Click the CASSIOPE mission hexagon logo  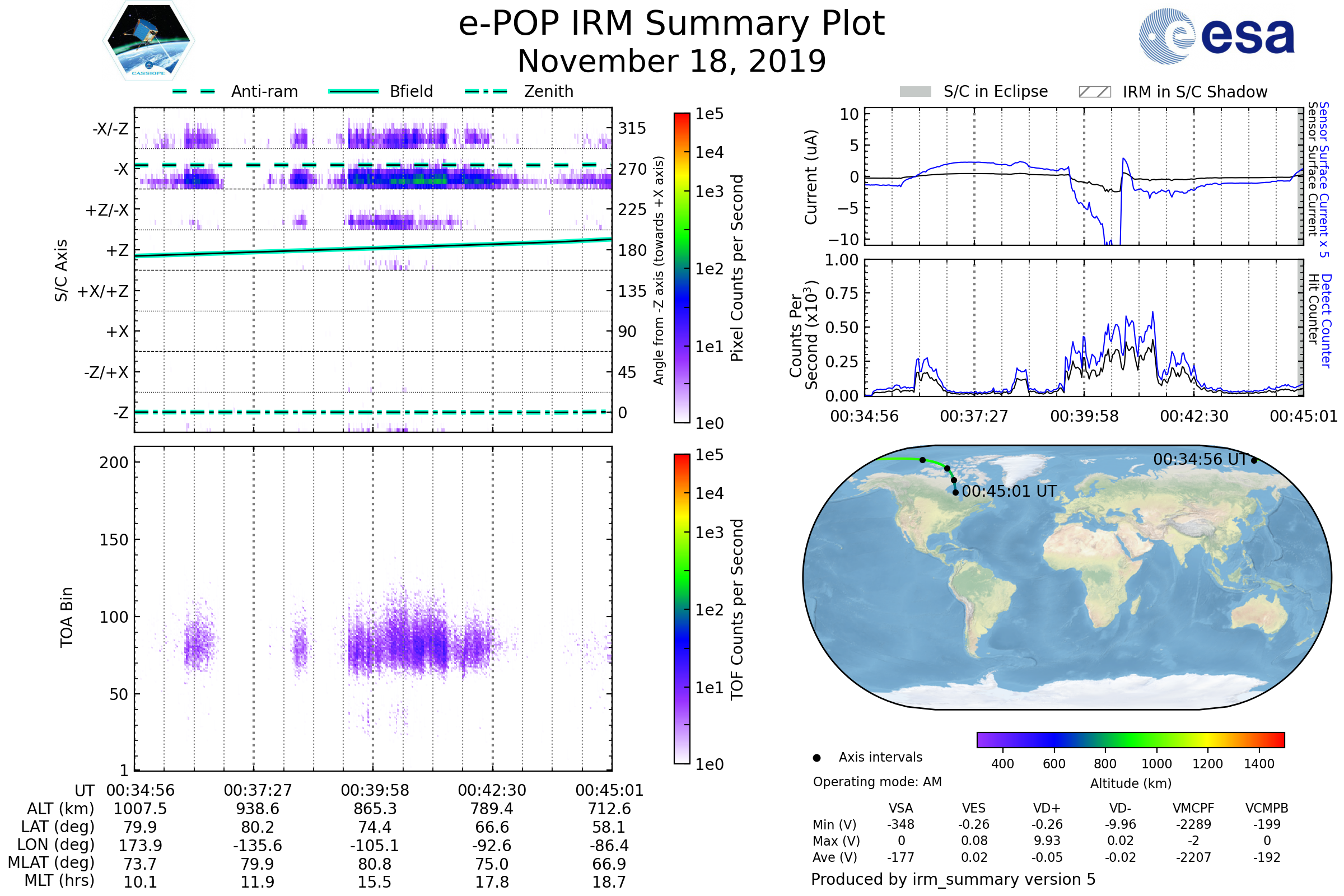[x=148, y=41]
